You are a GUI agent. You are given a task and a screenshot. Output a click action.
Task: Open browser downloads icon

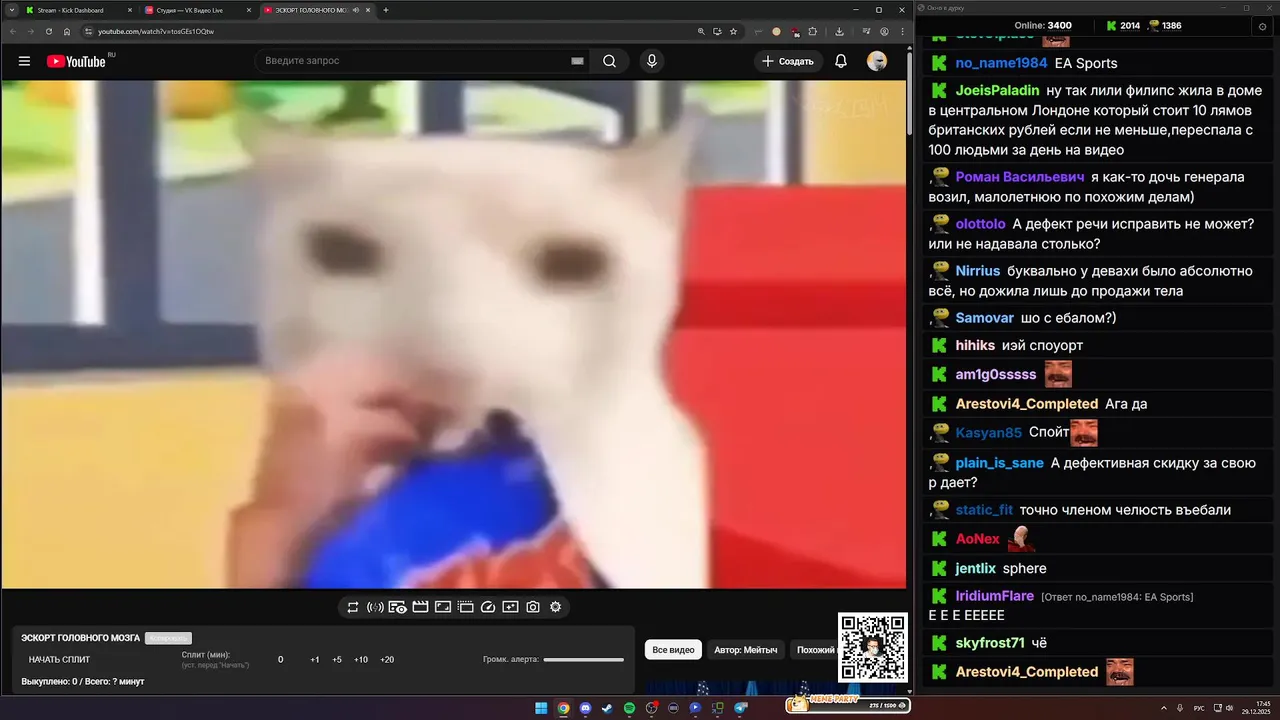click(839, 31)
